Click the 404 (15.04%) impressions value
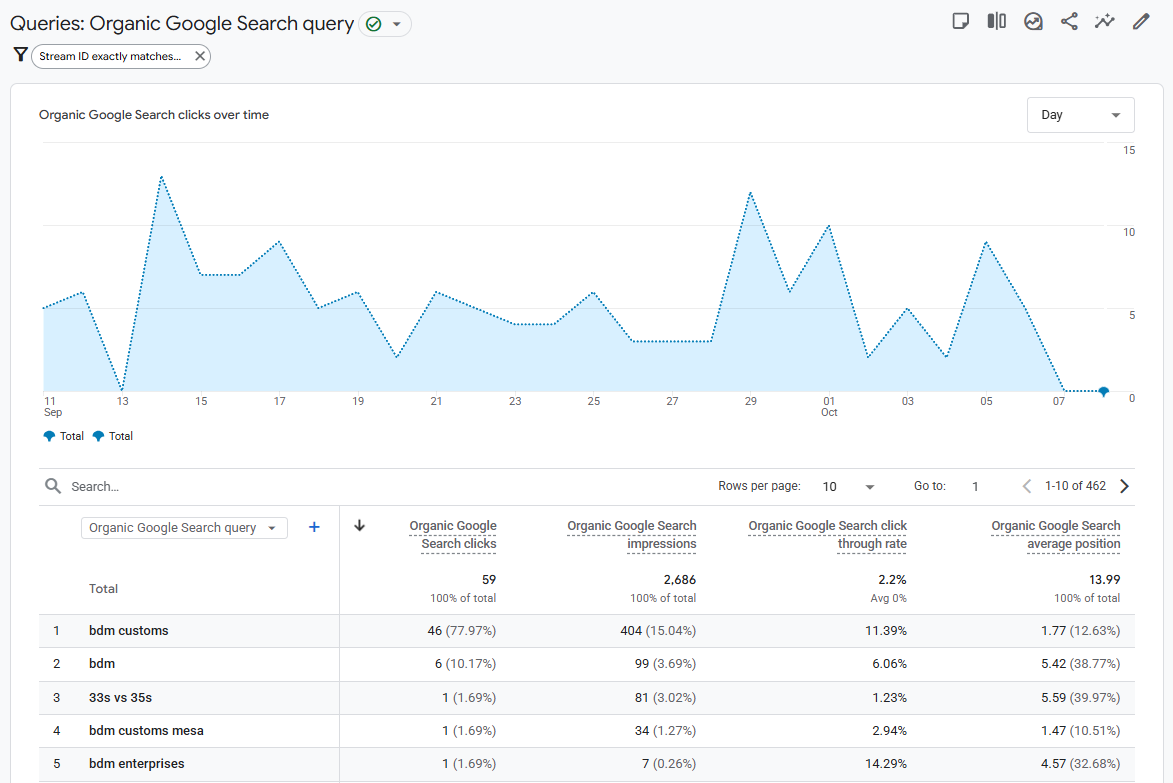This screenshot has height=783, width=1173. 658,631
